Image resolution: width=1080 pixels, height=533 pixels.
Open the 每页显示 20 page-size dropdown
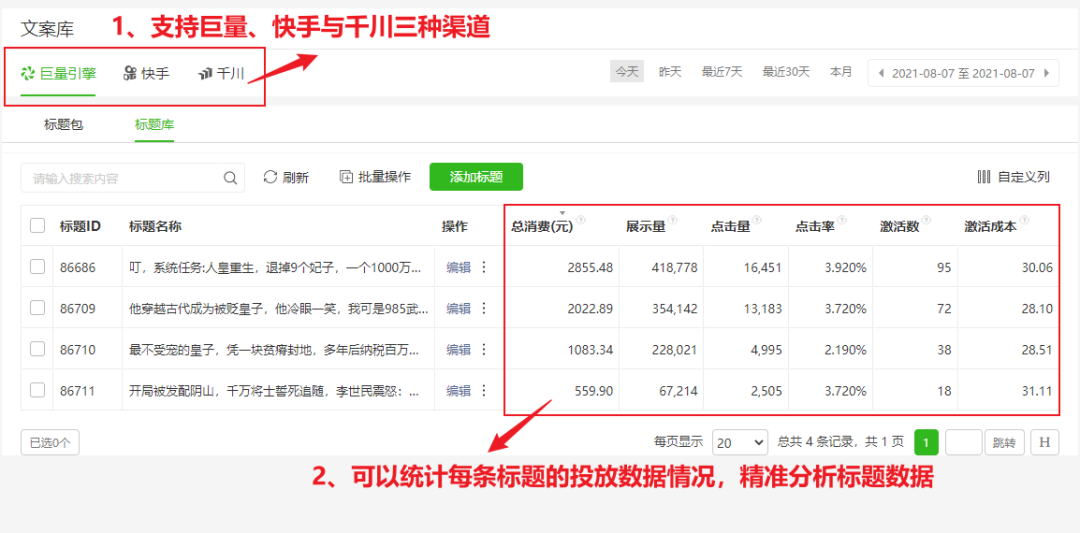point(740,442)
